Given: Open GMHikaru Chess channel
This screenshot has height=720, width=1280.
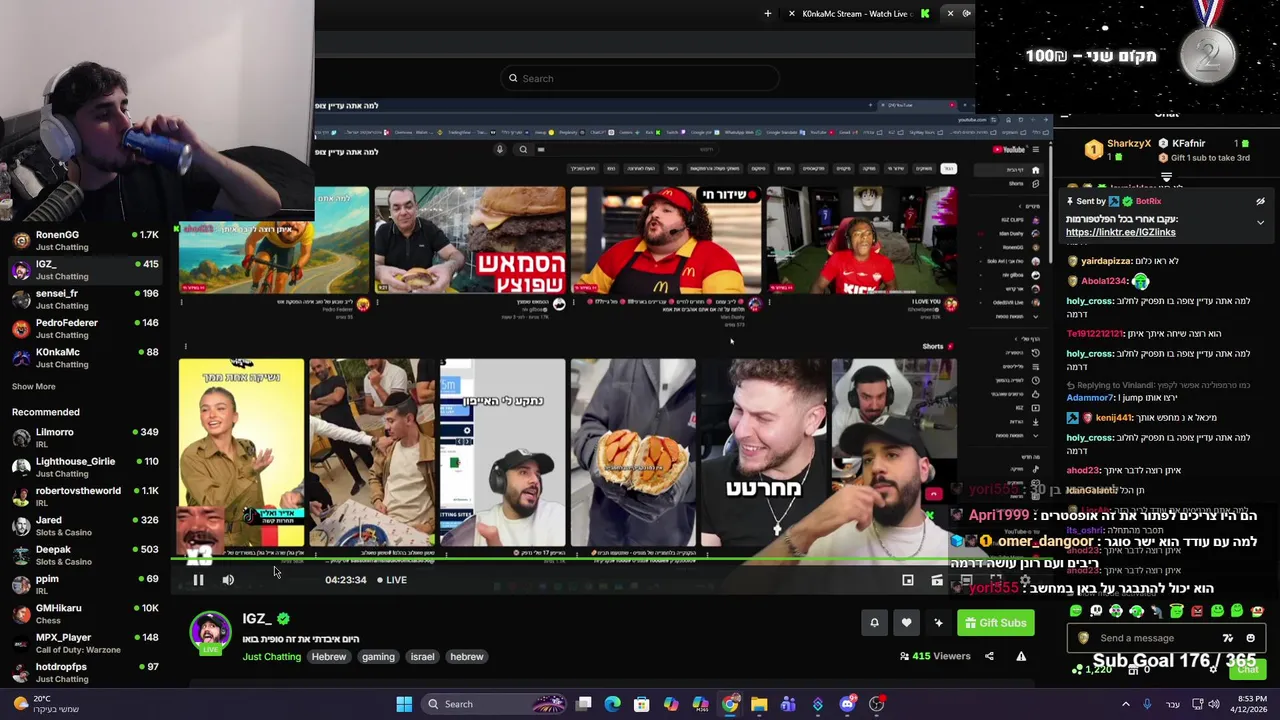Looking at the screenshot, I should (85, 613).
